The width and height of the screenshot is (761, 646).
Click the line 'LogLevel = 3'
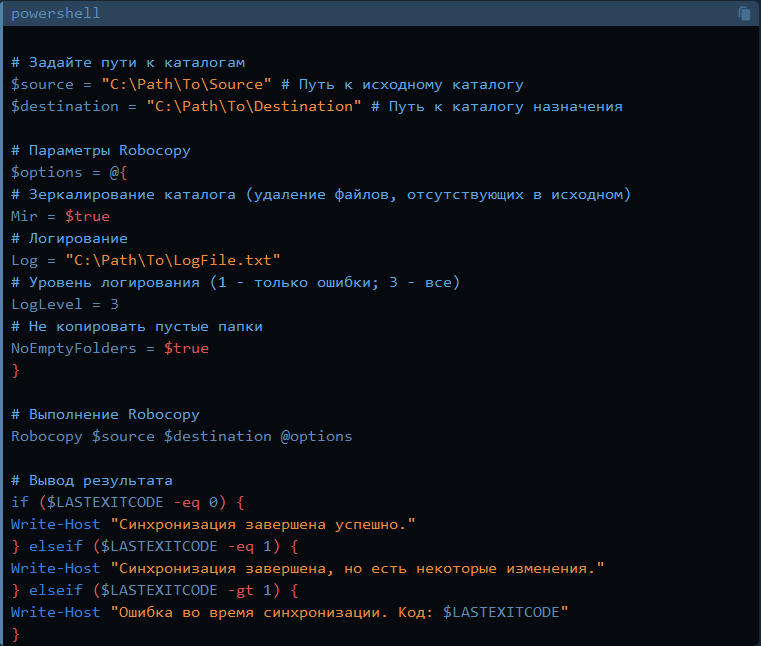[65, 304]
